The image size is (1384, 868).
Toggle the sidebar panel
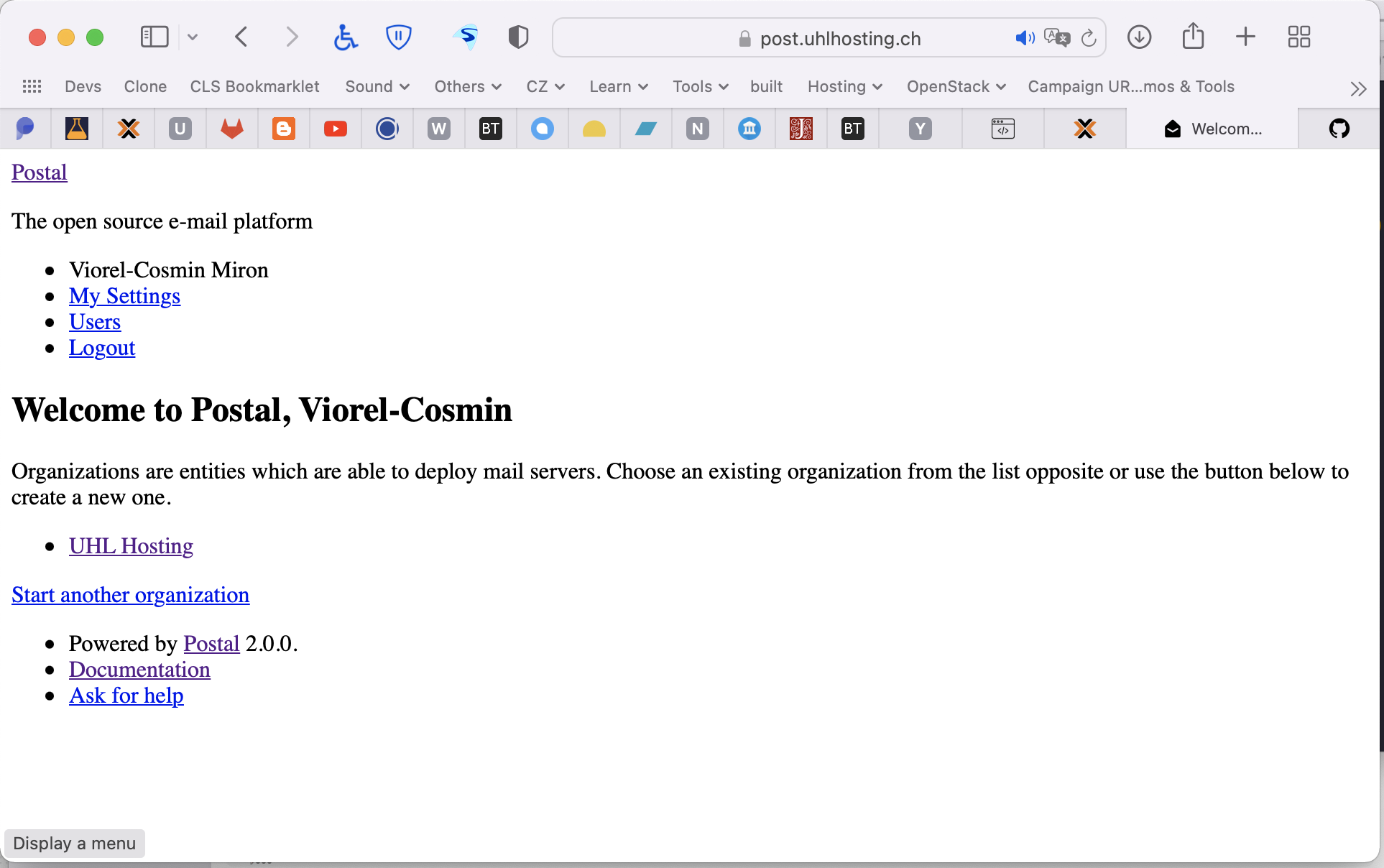tap(154, 37)
